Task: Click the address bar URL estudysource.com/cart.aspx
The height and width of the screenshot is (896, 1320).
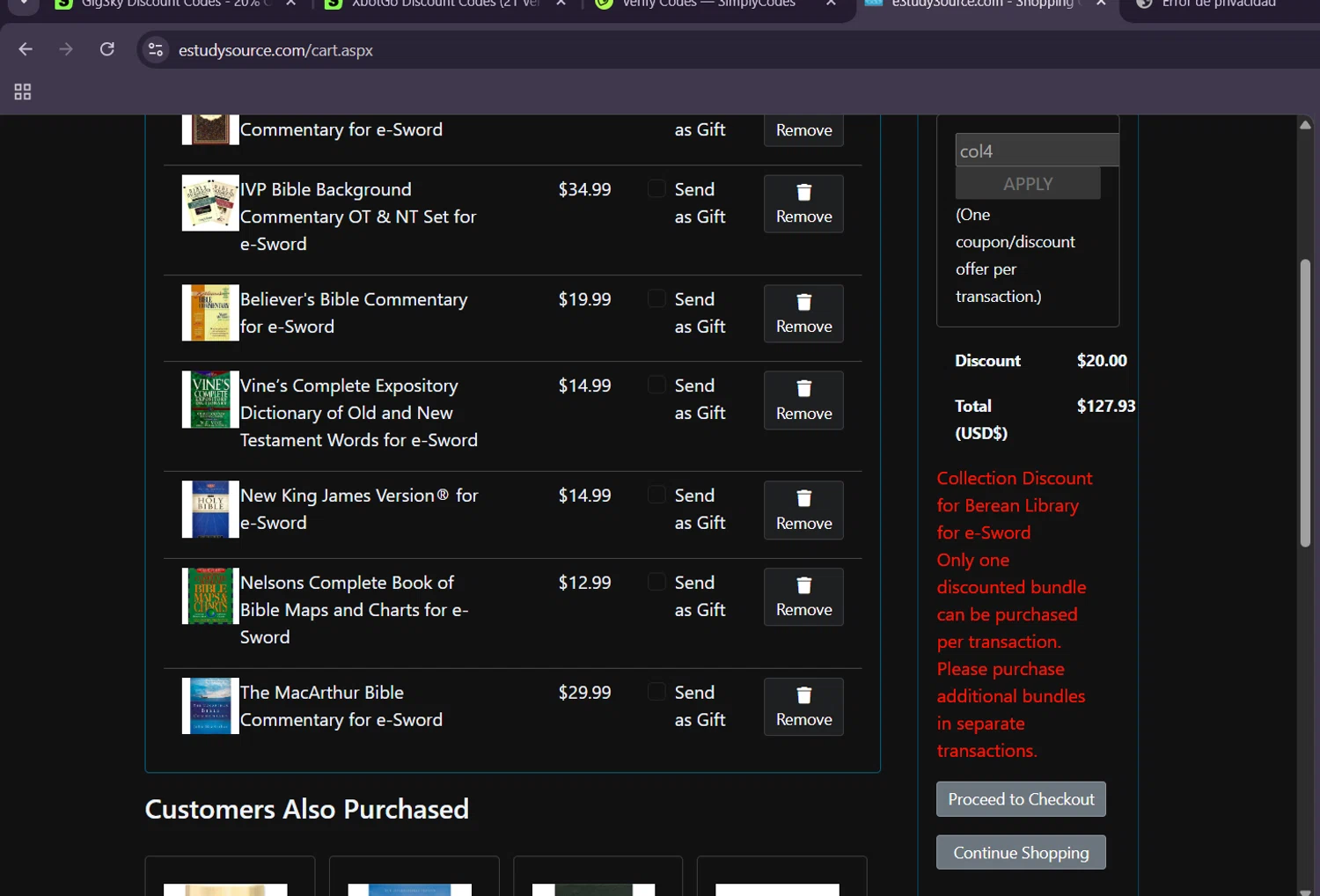Action: (x=275, y=50)
